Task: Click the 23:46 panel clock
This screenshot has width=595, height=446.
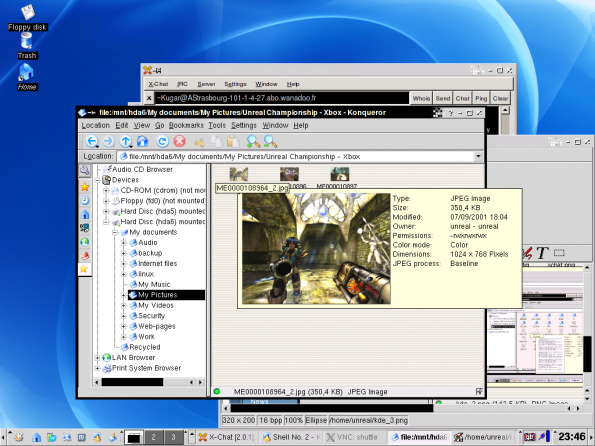Action: pyautogui.click(x=572, y=437)
